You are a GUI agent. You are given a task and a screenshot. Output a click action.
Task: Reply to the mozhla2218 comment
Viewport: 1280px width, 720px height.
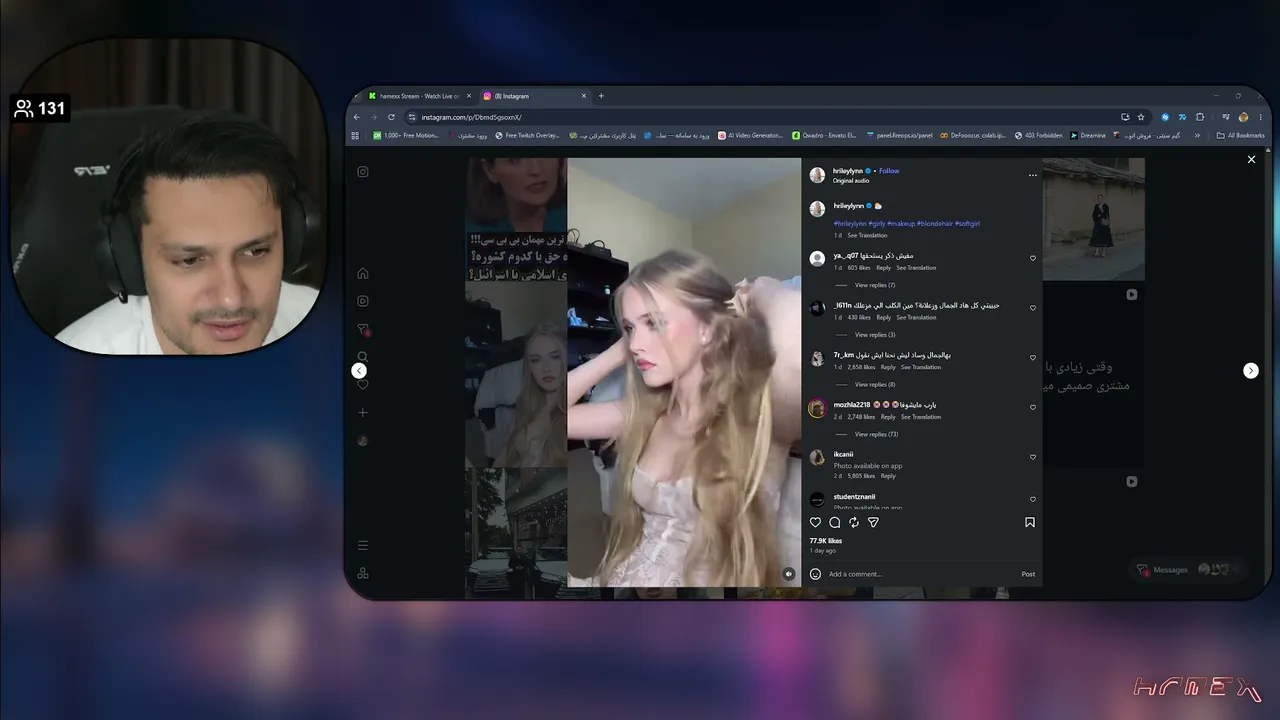tap(888, 417)
